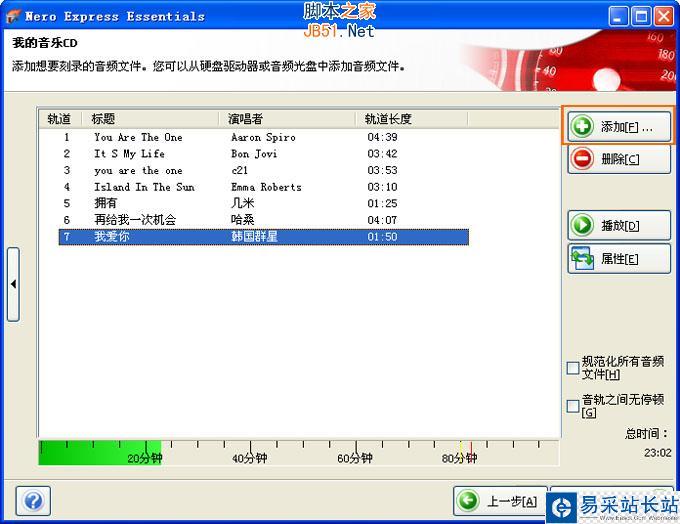Screen dimensions: 680x524
Task: Click track length 01:25
Action: [x=382, y=203]
